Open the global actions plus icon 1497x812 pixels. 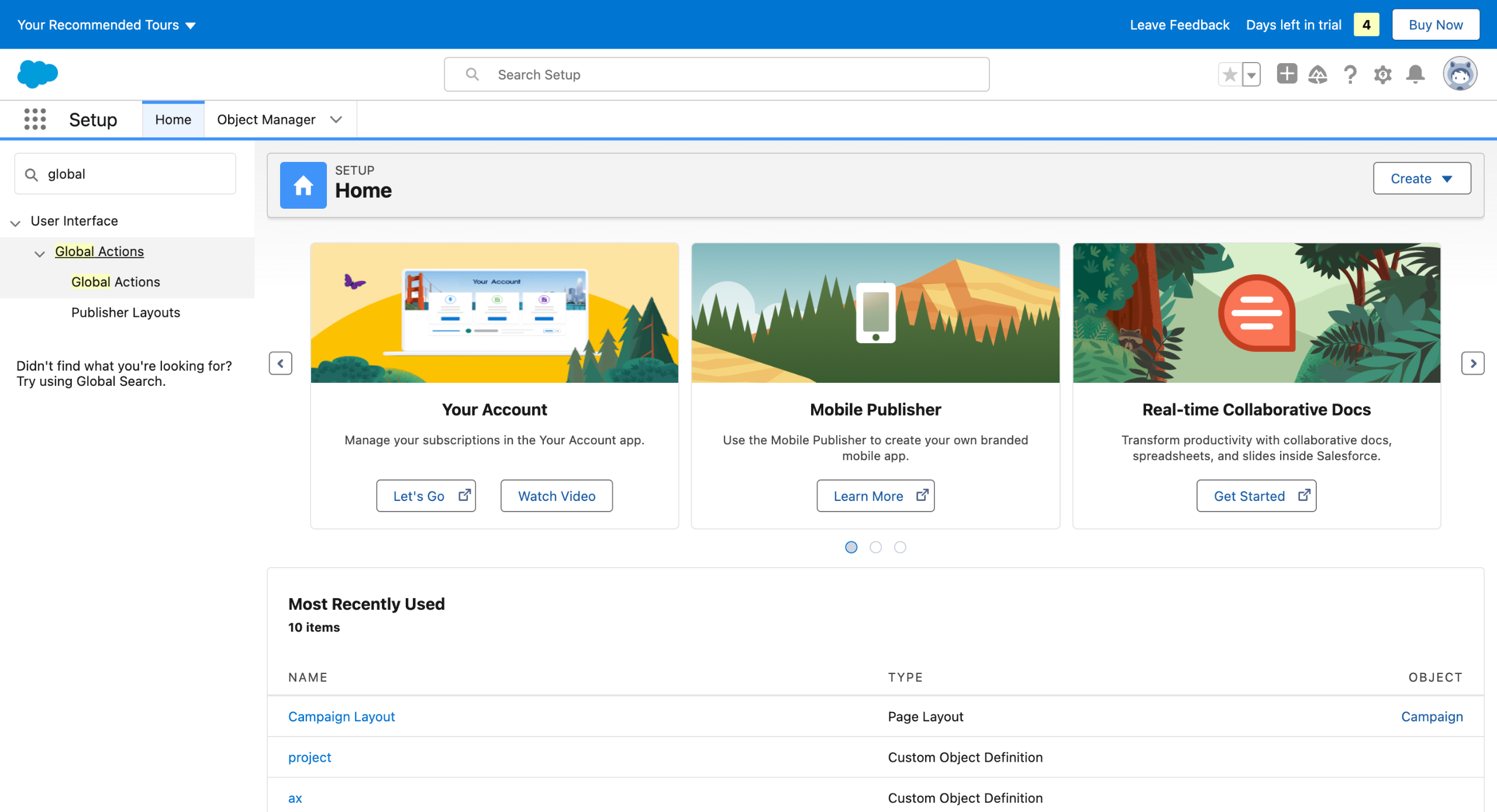point(1287,74)
